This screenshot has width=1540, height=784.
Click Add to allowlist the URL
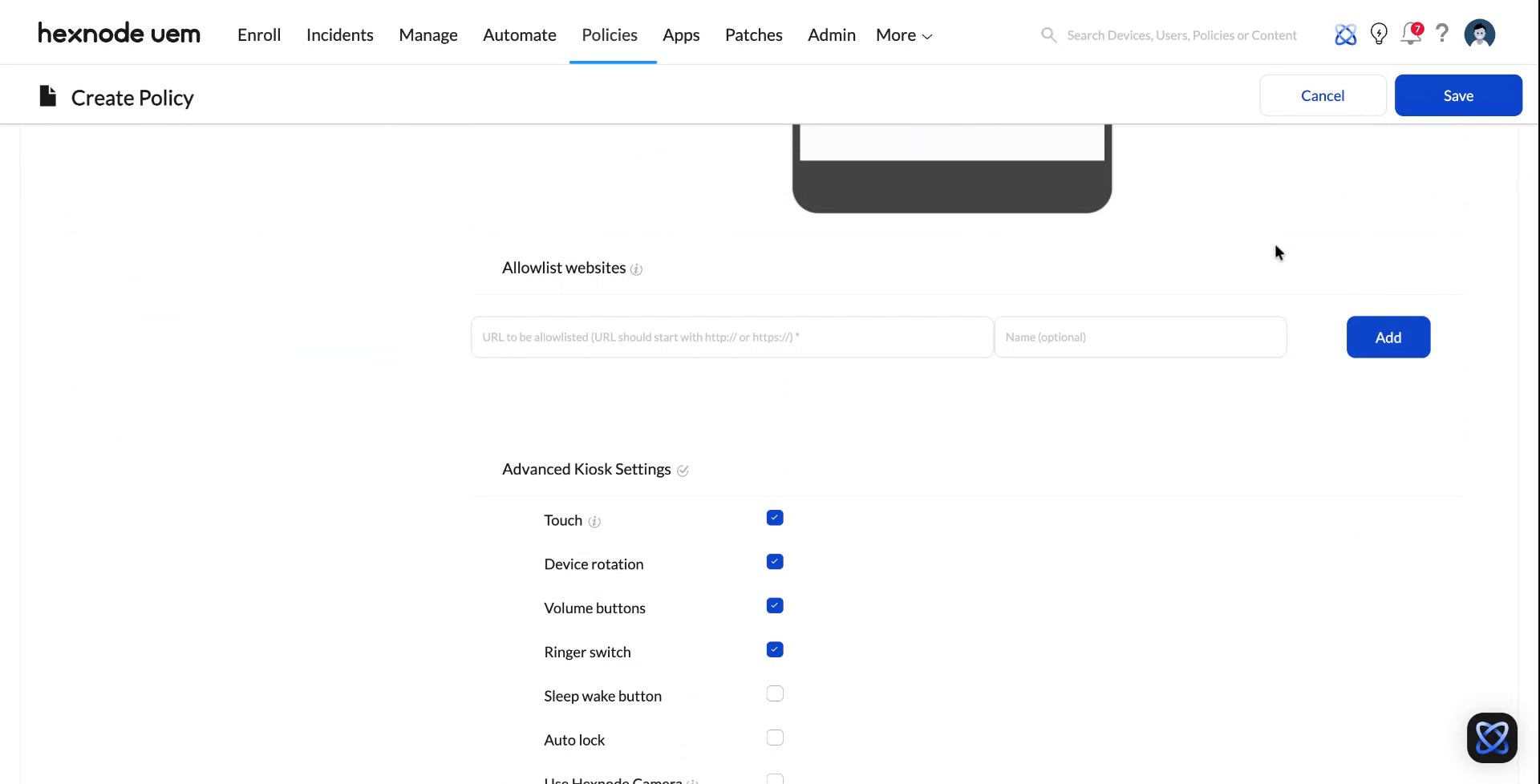tap(1388, 337)
